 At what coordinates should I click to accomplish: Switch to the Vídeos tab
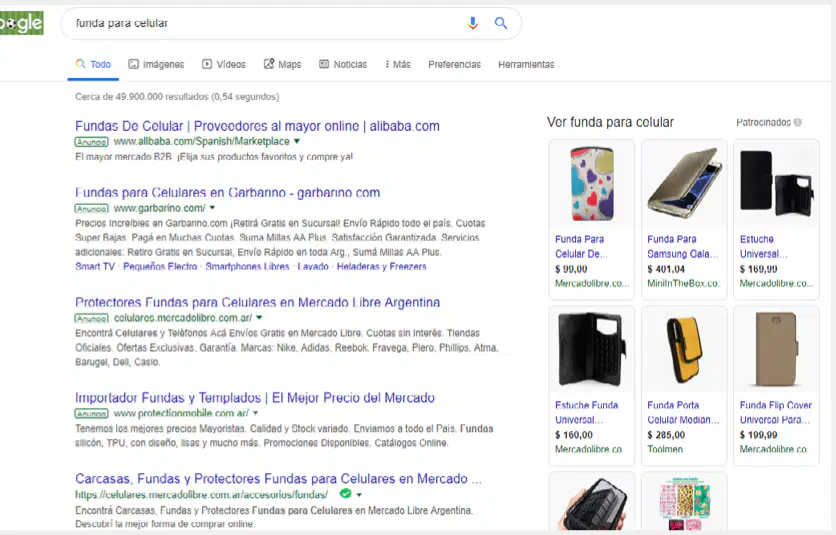[224, 65]
